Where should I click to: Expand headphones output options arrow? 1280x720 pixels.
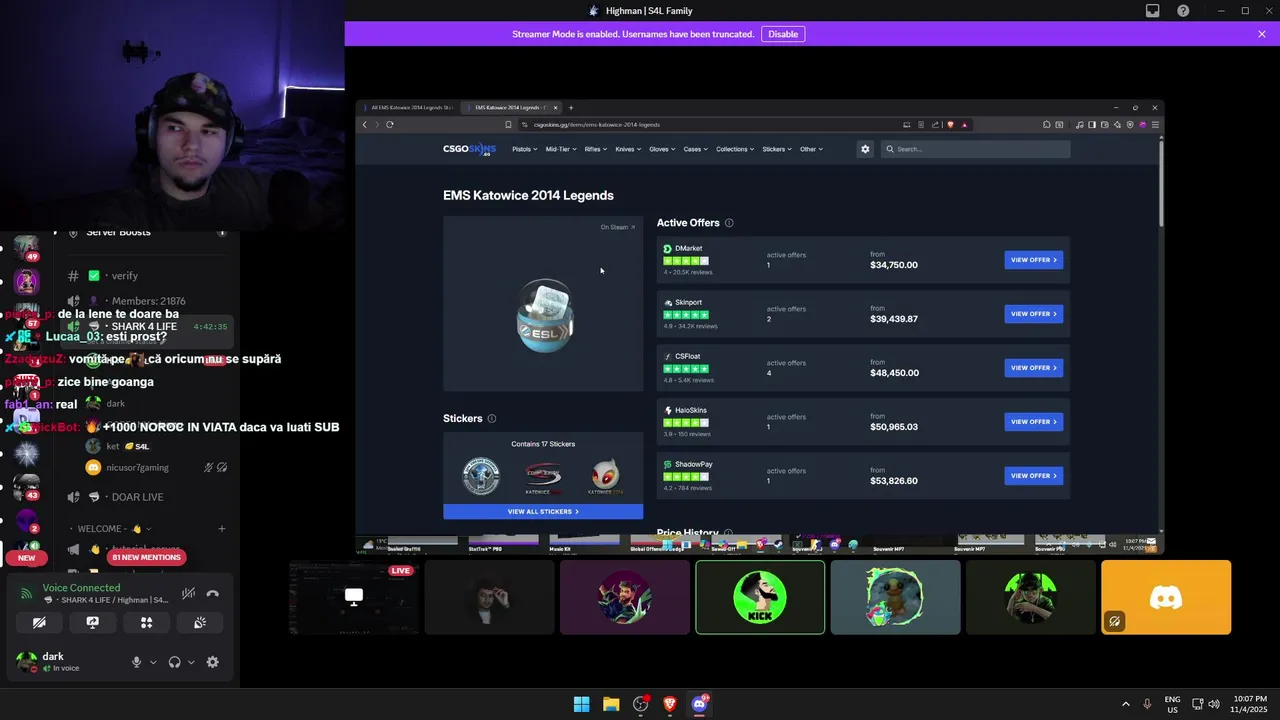click(191, 662)
